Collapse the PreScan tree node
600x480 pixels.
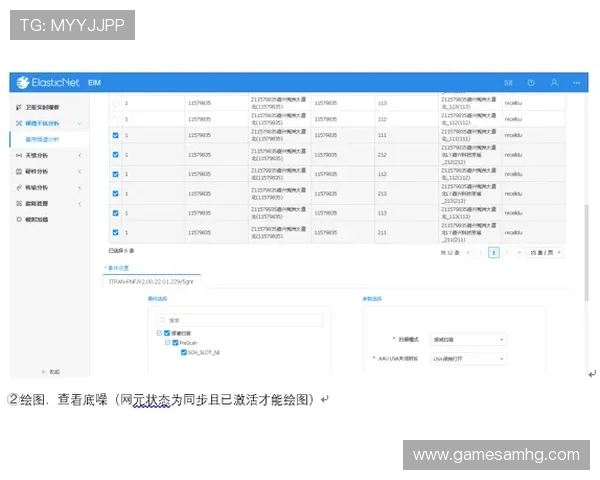click(x=167, y=343)
